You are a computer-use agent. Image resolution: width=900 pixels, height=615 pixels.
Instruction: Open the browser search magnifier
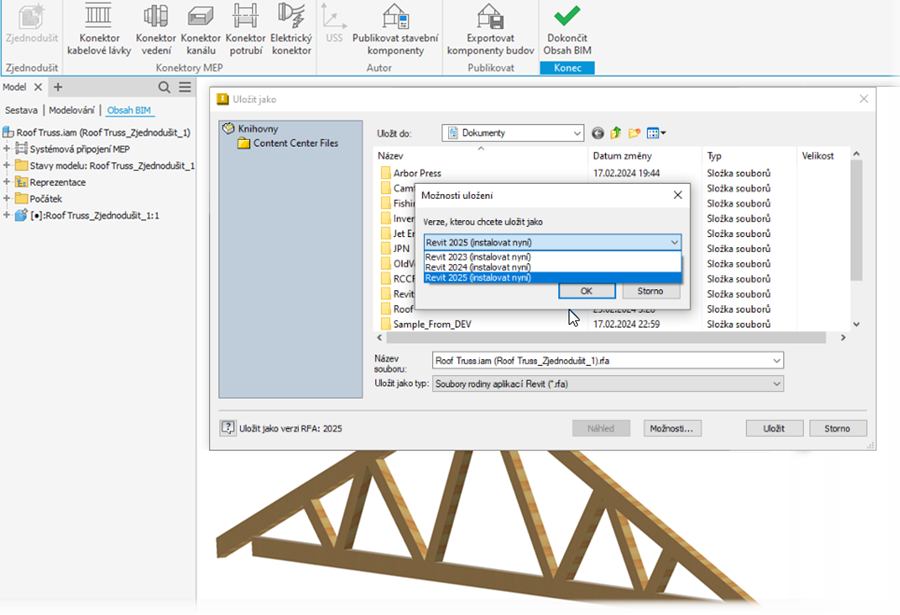(164, 87)
